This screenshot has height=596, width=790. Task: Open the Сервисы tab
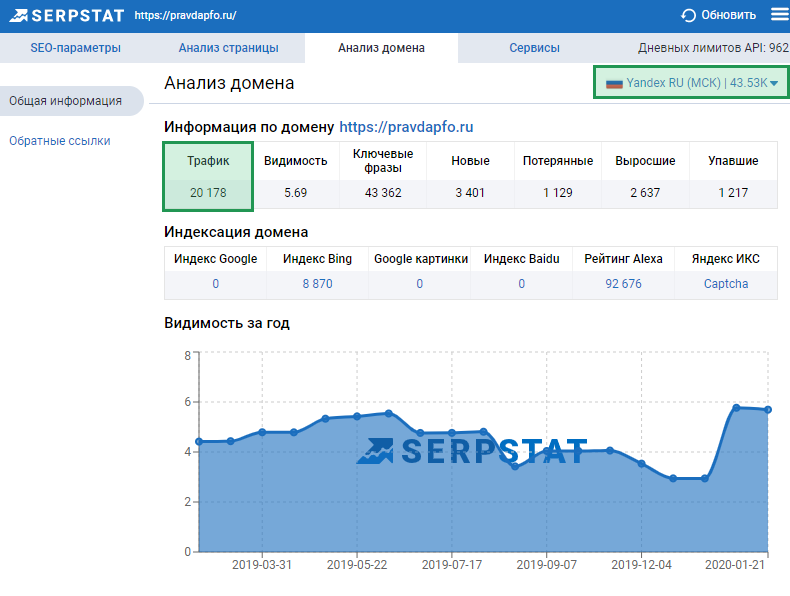click(x=534, y=48)
